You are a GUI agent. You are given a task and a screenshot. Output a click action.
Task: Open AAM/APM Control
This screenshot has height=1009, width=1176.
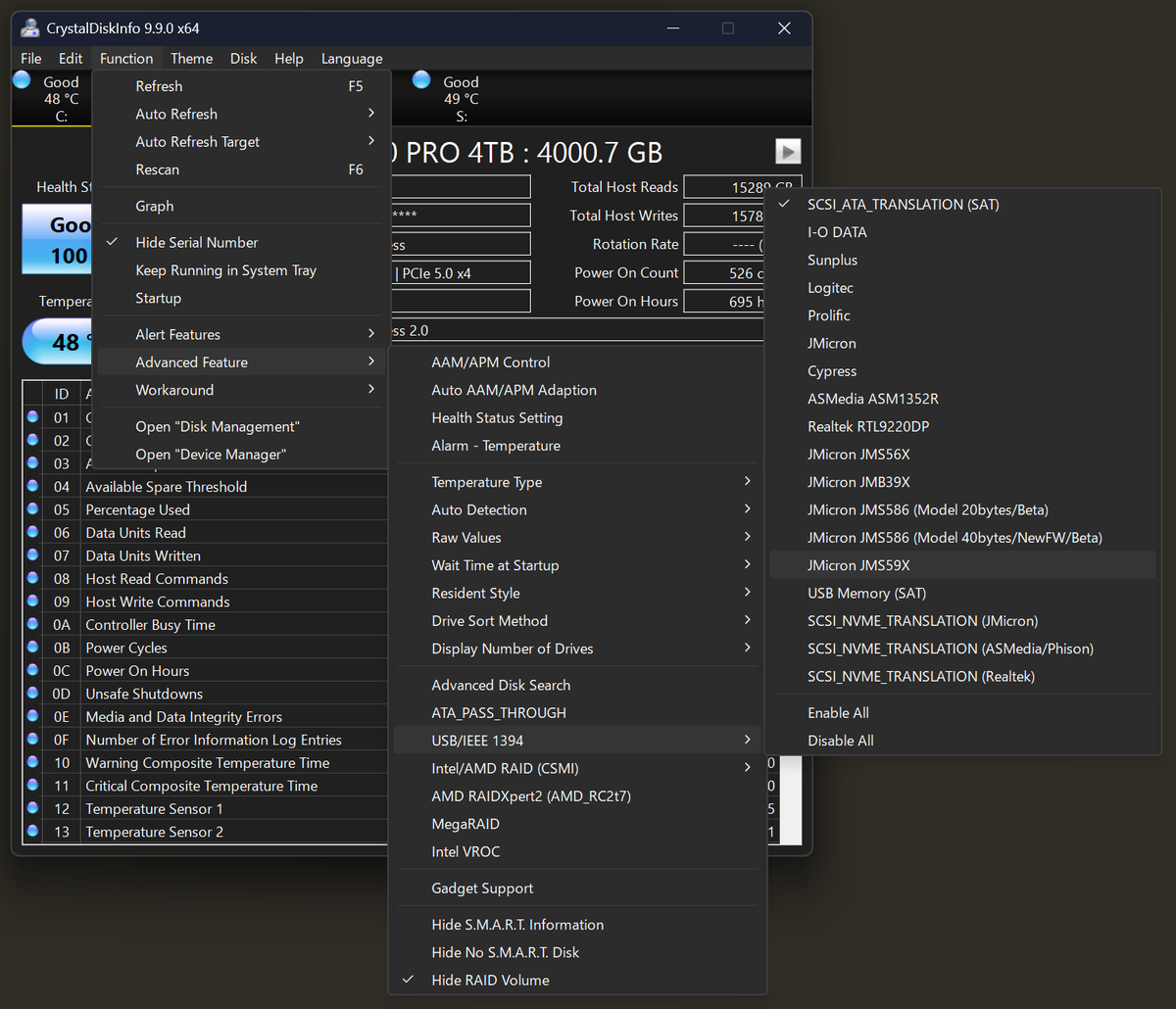[577, 362]
